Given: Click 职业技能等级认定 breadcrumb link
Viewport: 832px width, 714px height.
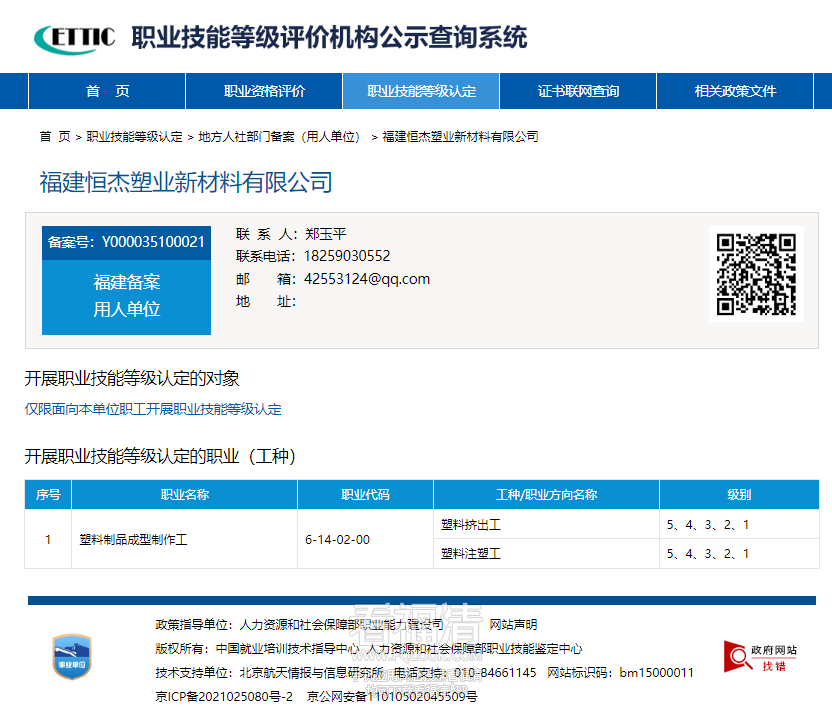Looking at the screenshot, I should (x=134, y=137).
